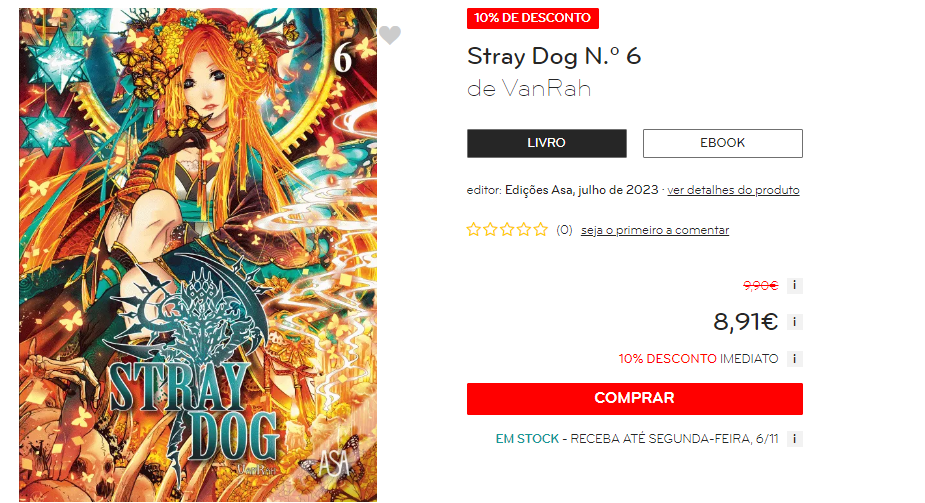Screen dimensions: 925x503
Task: Click the 10% DE DESCONTO badge
Action: 533,18
